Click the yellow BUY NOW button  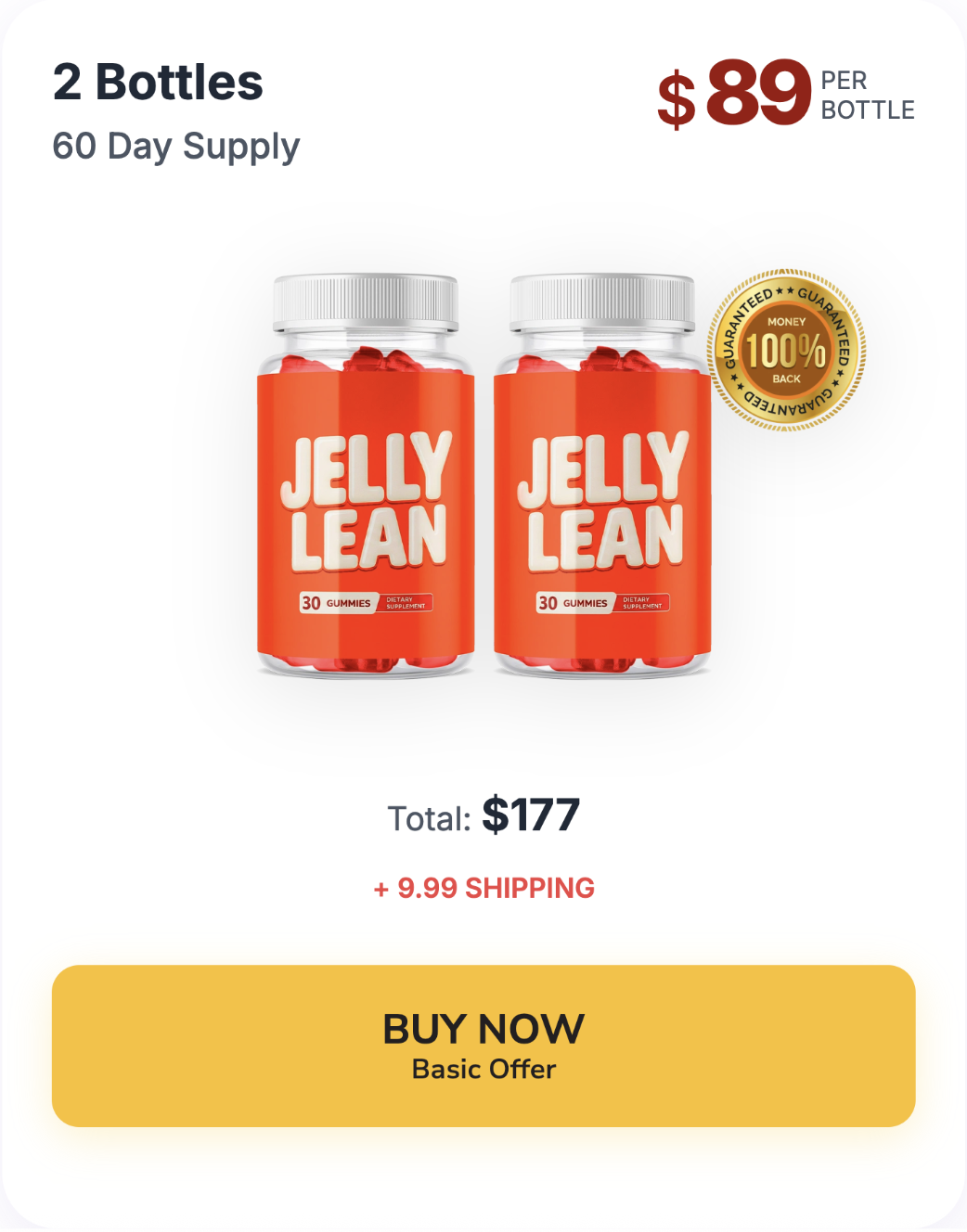[x=483, y=1046]
